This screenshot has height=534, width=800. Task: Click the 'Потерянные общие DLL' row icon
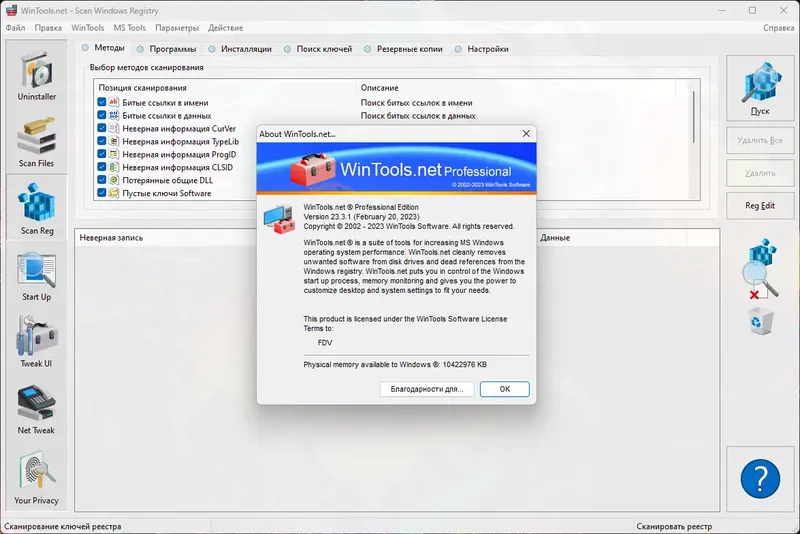pos(113,180)
